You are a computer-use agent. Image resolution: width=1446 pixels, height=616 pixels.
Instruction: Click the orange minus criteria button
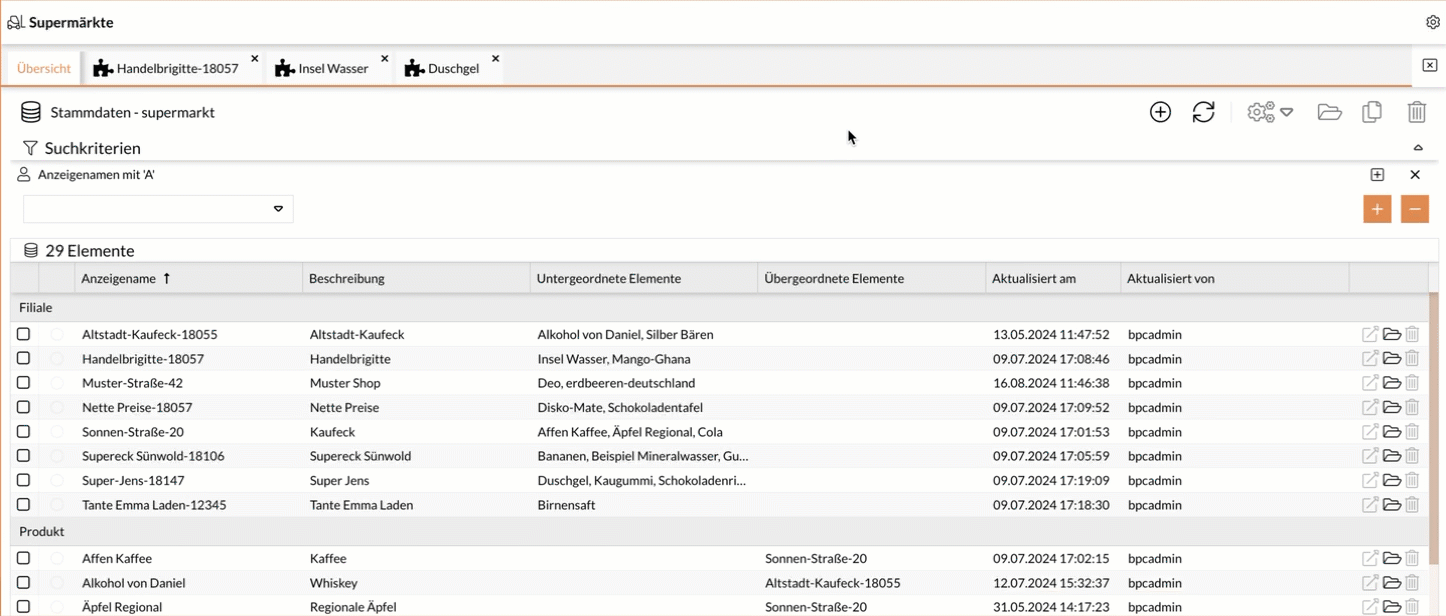pyautogui.click(x=1414, y=209)
